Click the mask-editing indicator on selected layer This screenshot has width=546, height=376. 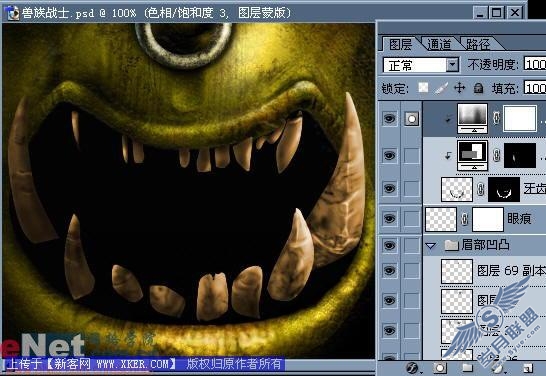[x=412, y=119]
